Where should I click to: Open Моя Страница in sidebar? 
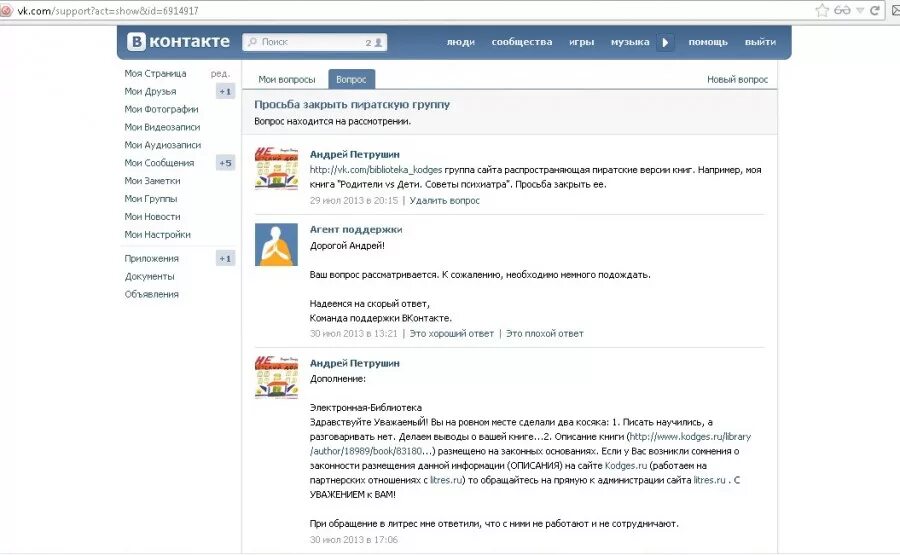pyautogui.click(x=155, y=73)
